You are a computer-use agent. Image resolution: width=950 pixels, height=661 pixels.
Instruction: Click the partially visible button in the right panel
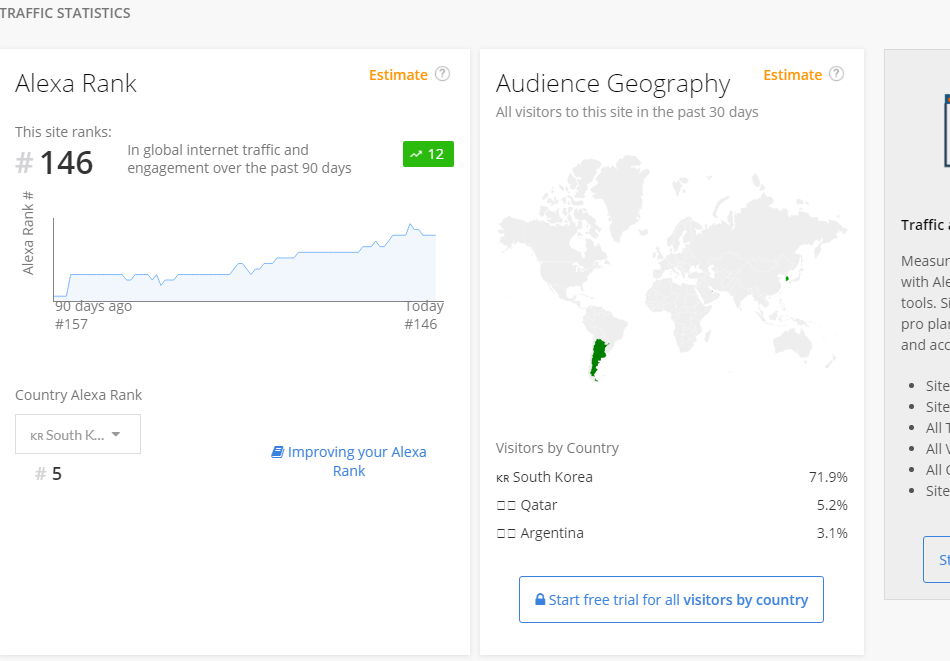(938, 560)
